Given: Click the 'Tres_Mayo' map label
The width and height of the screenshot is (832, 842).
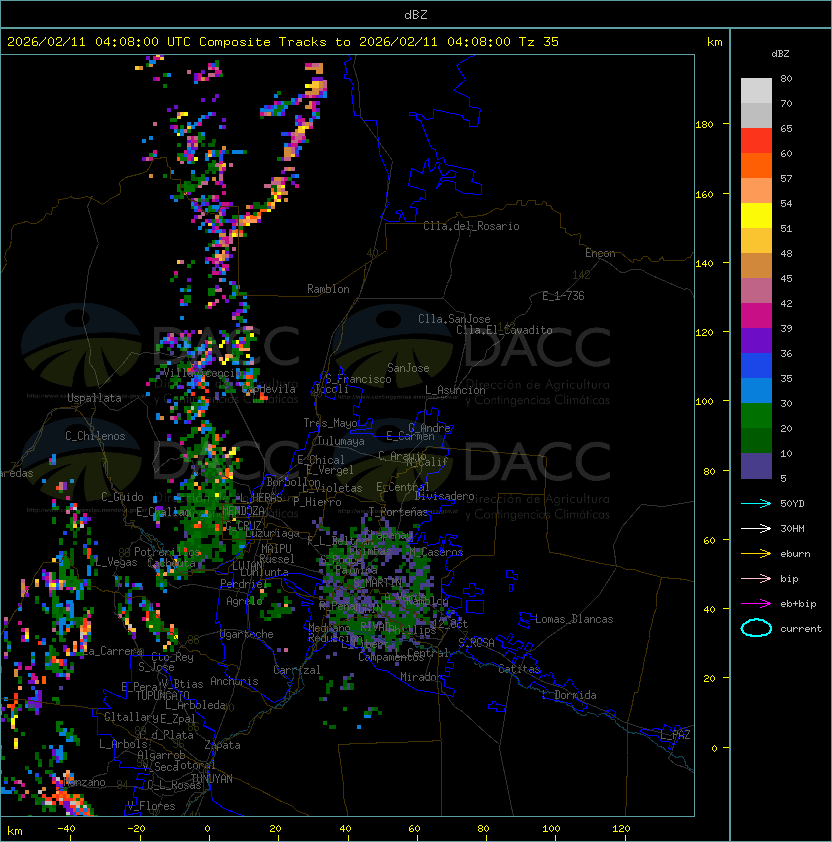Looking at the screenshot, I should pos(330,423).
